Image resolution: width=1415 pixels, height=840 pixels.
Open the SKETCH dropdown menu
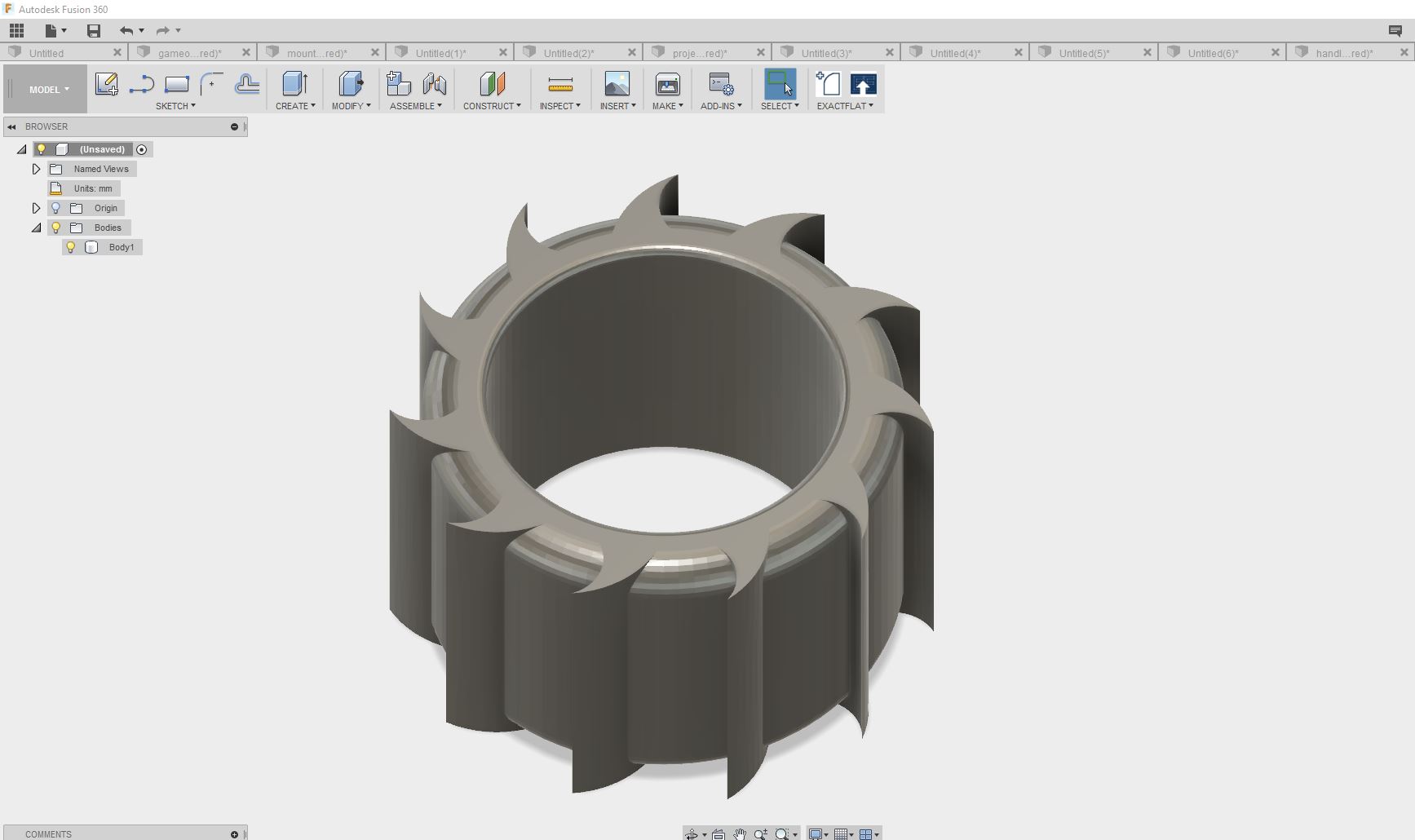(x=175, y=106)
